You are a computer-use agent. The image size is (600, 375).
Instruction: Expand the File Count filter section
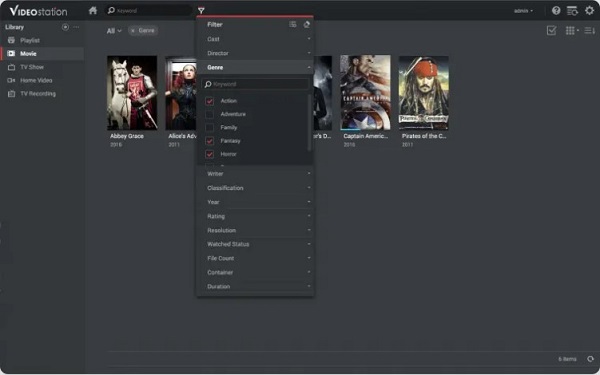[x=256, y=258]
